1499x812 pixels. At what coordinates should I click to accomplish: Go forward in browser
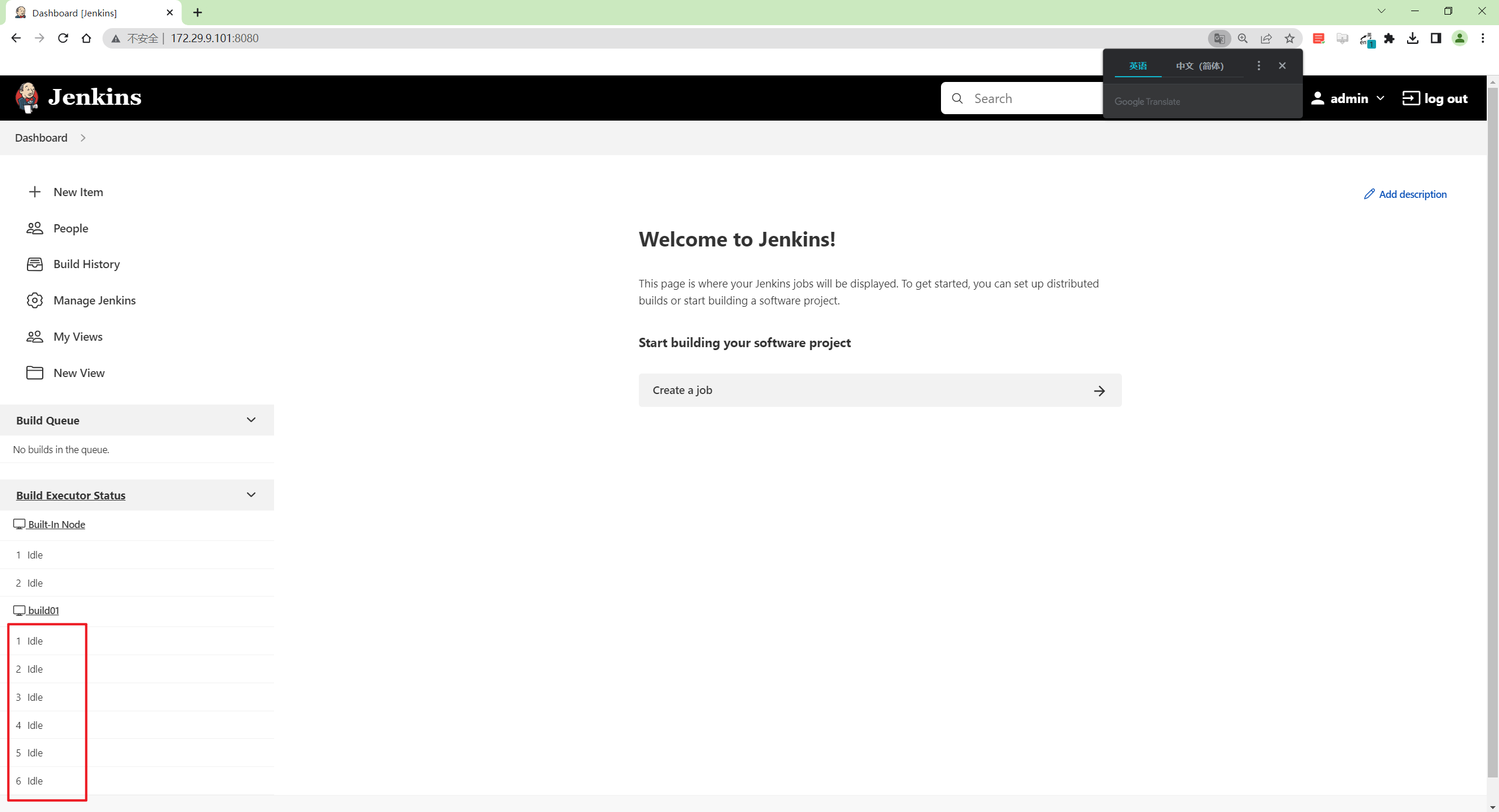(39, 38)
